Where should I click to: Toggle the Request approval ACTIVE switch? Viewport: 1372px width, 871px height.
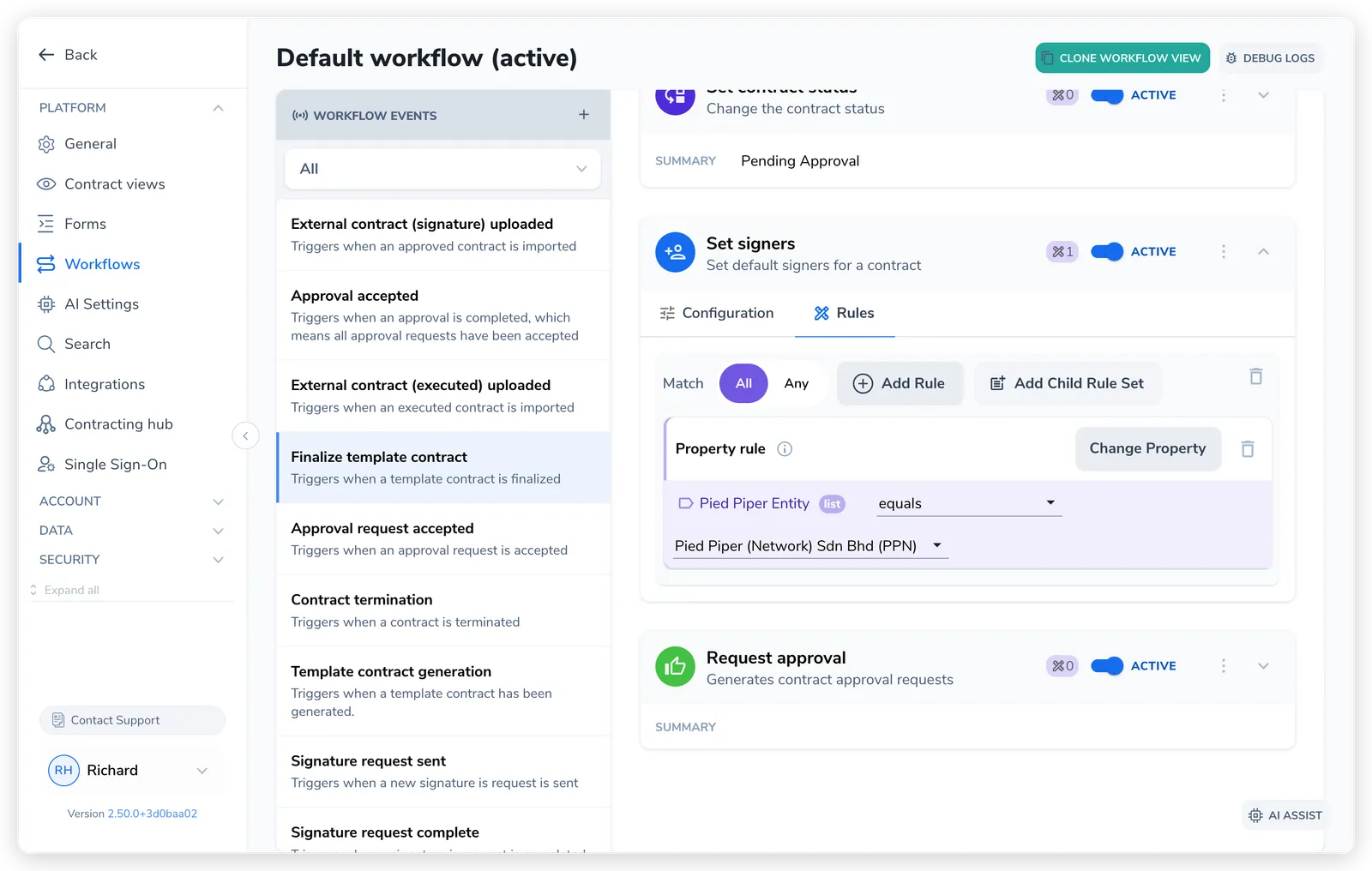(1107, 666)
